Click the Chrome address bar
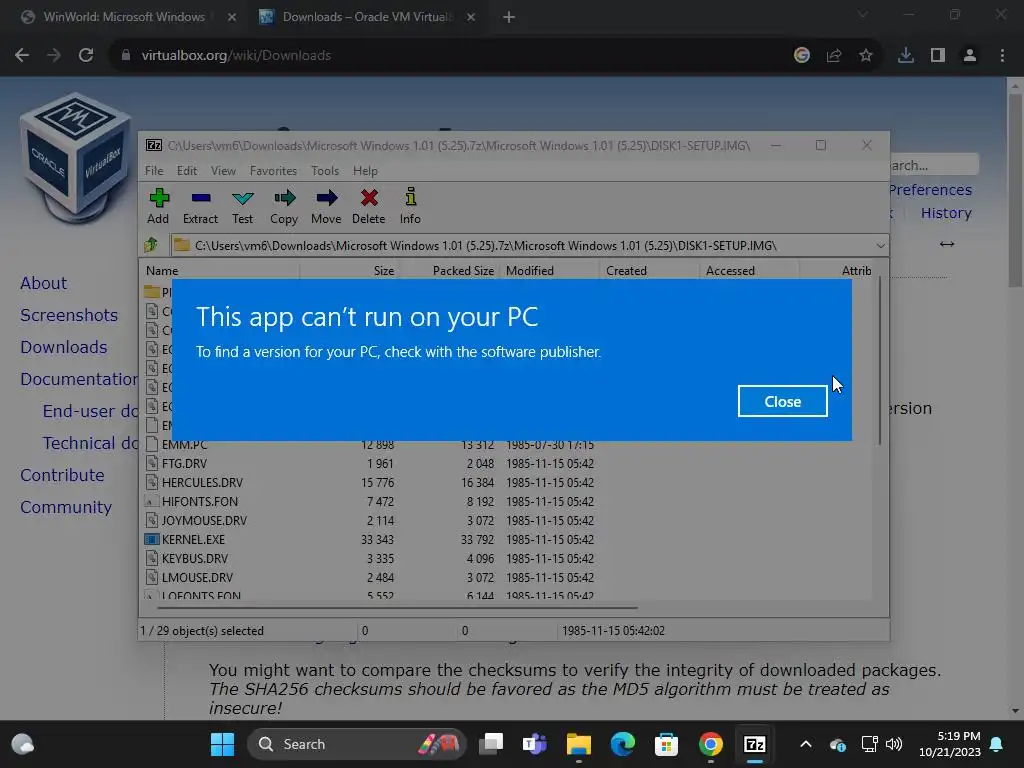The width and height of the screenshot is (1024, 768). click(x=457, y=56)
